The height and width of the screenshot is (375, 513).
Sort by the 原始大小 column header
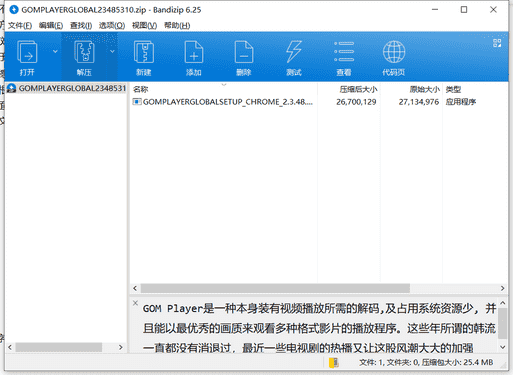click(x=424, y=89)
